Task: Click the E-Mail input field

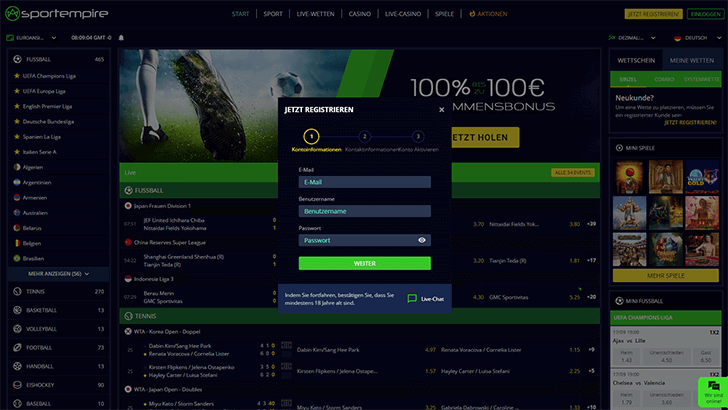Action: click(x=364, y=182)
